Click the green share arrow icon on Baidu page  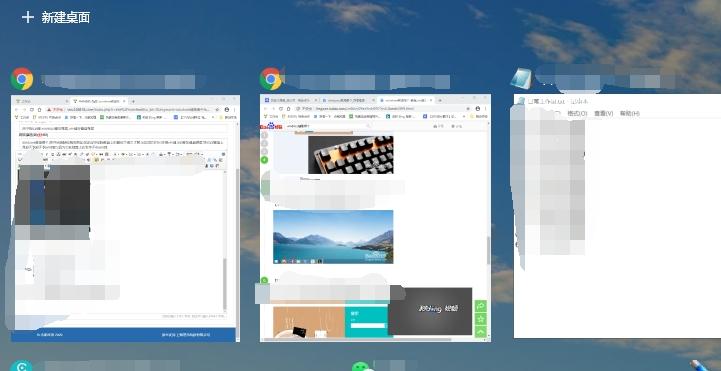tap(481, 306)
